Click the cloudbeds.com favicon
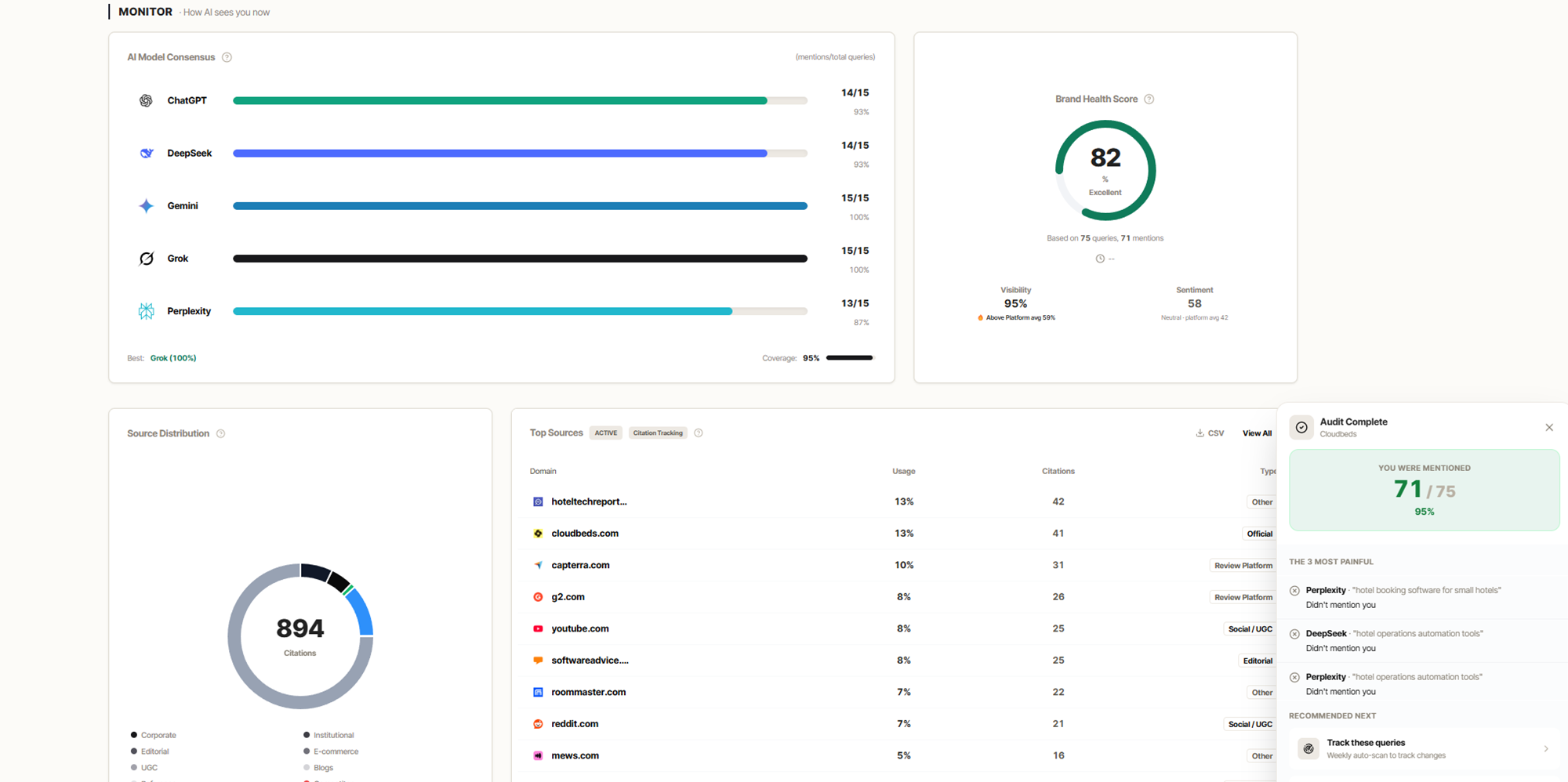 coord(538,534)
